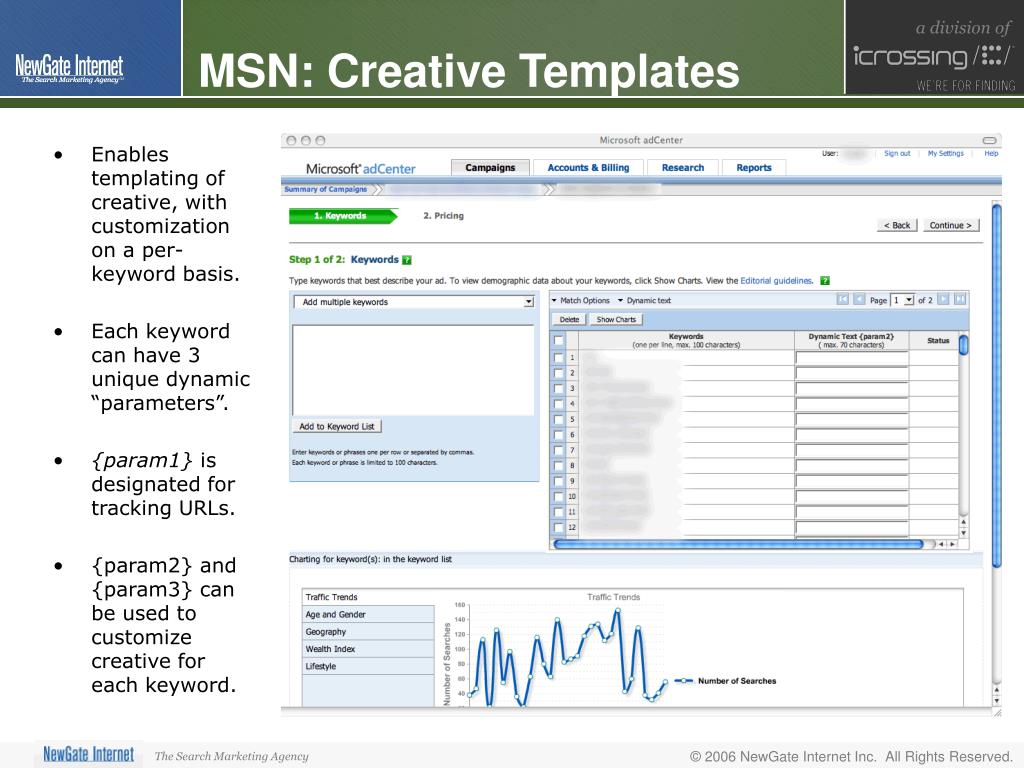Open the Accounts & Billing tab
Viewport: 1024px width, 768px height.
click(588, 168)
